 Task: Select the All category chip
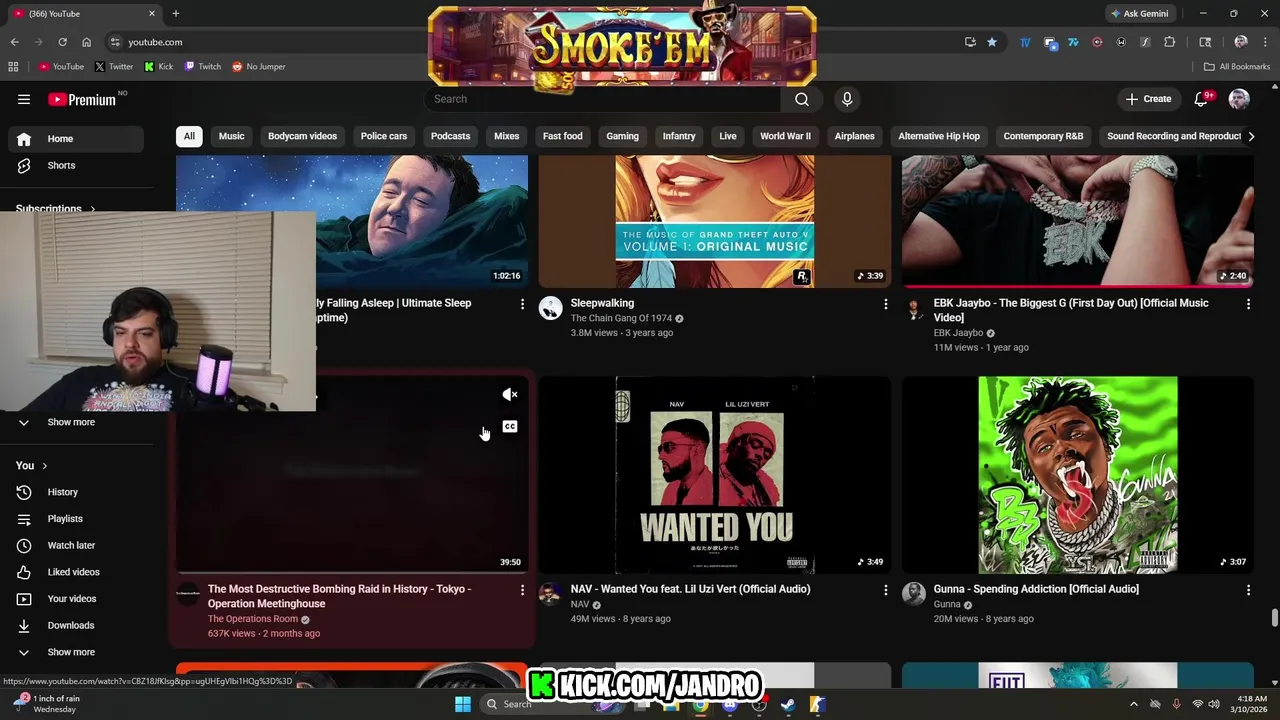pyautogui.click(x=189, y=136)
